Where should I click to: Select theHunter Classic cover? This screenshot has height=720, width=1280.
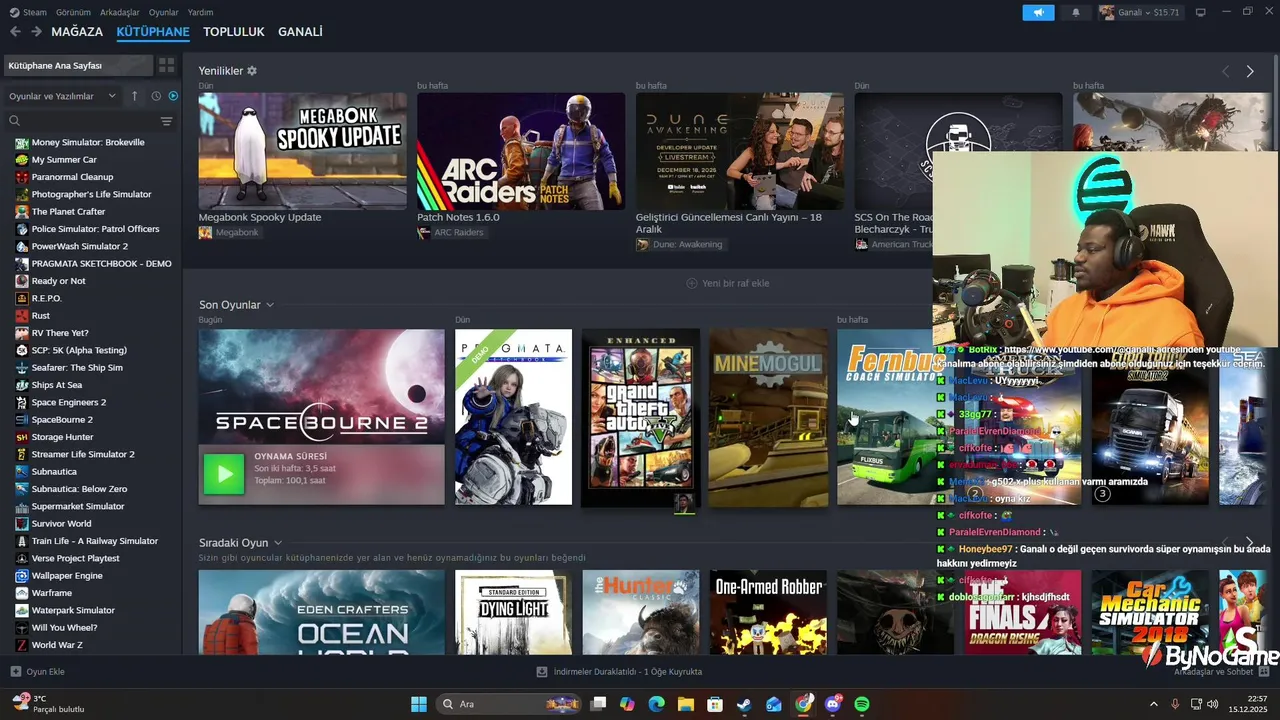coord(641,612)
